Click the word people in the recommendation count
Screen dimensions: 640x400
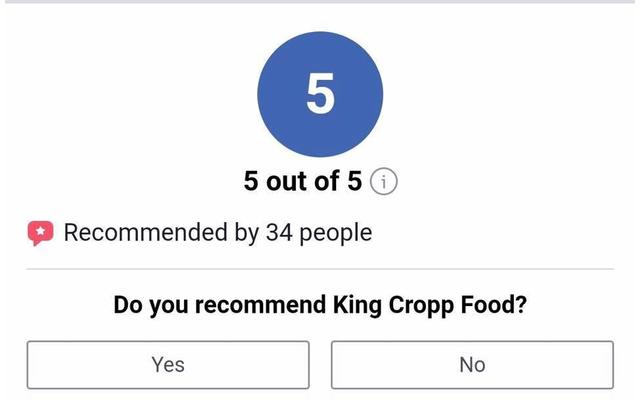(336, 234)
